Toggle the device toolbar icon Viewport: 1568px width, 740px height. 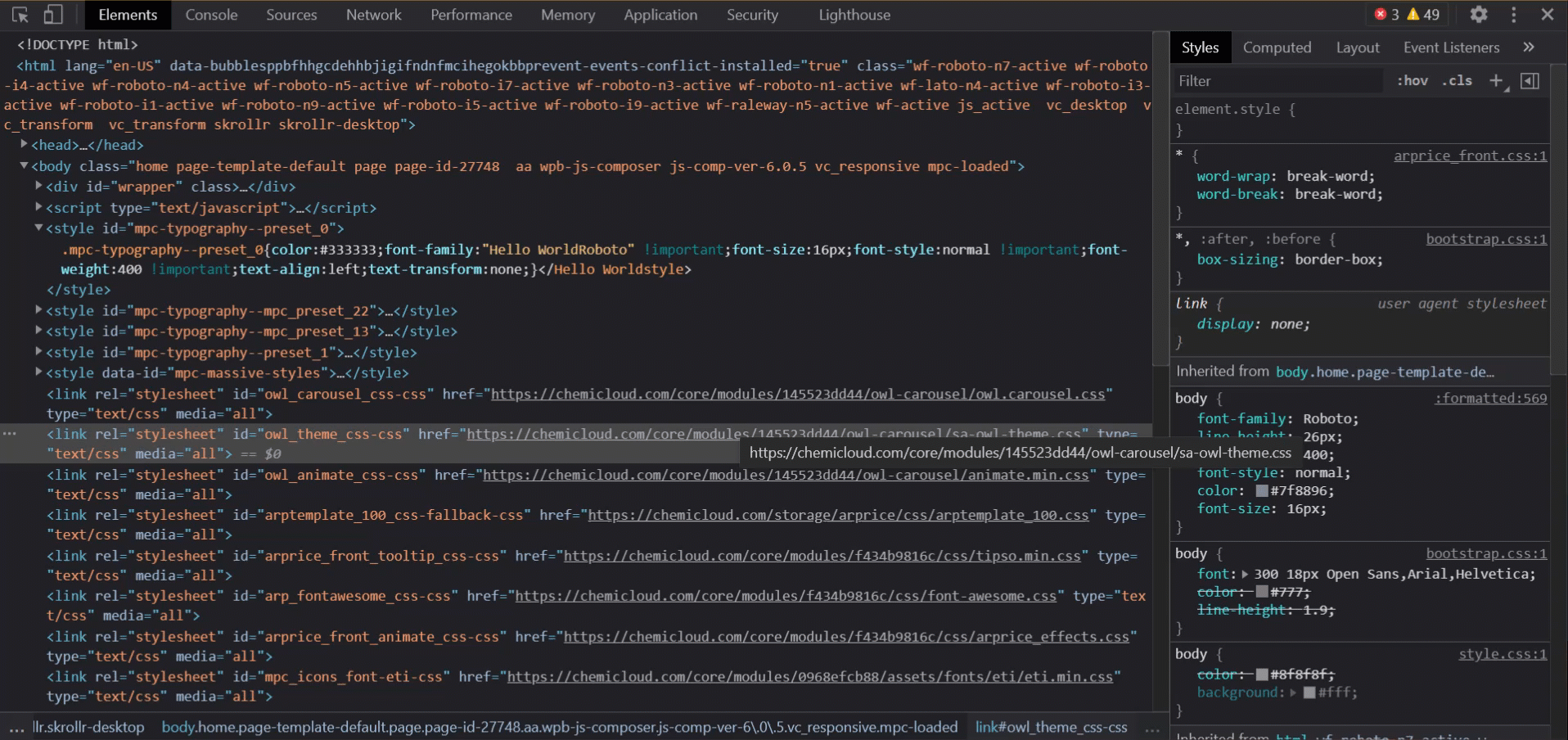[53, 15]
